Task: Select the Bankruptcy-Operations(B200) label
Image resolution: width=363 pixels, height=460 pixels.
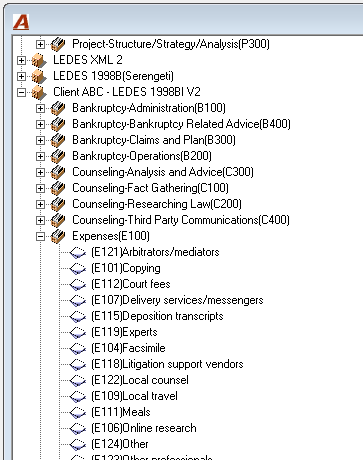Action: (x=142, y=156)
